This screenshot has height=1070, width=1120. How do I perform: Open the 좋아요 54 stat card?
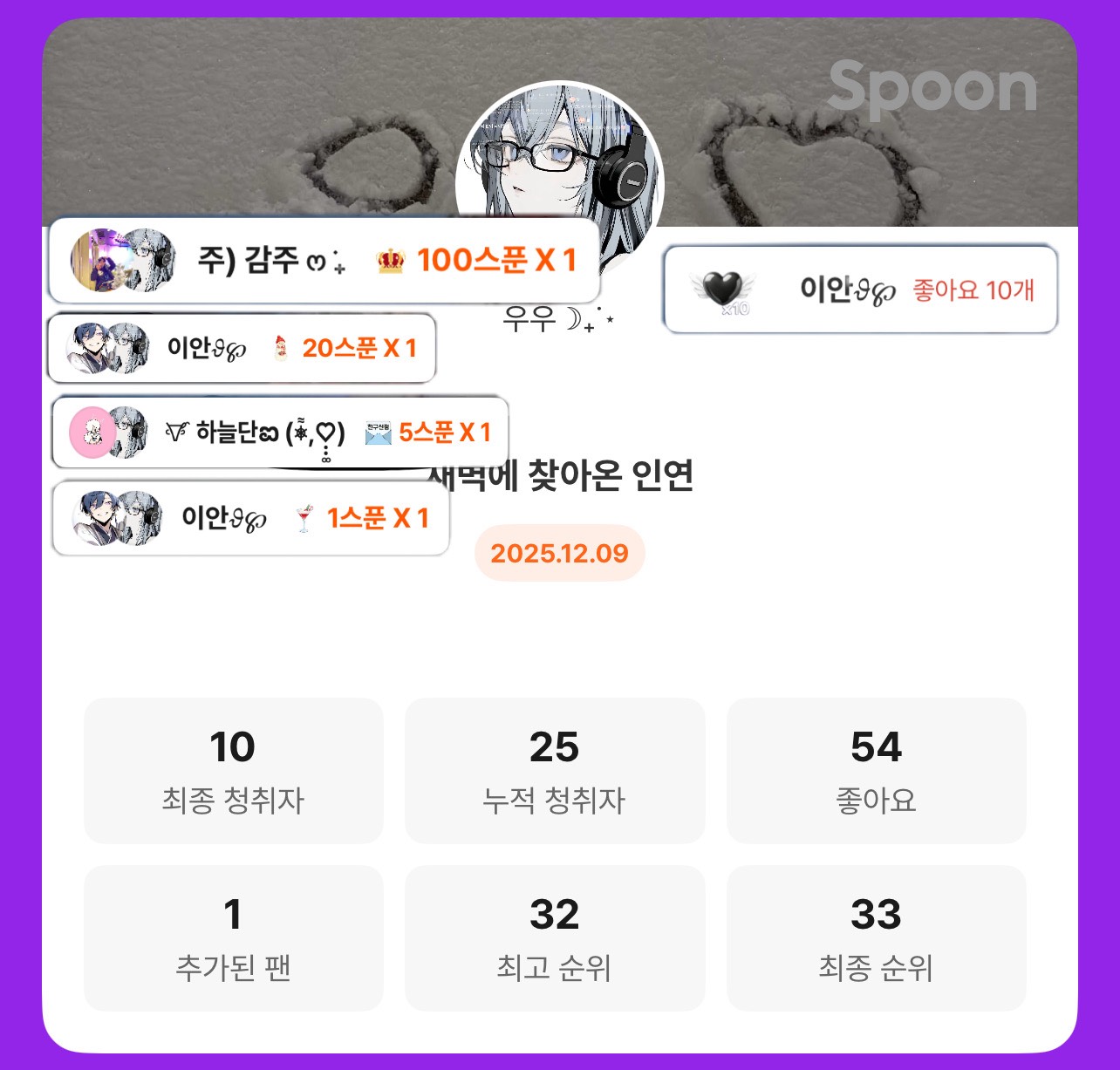click(876, 771)
